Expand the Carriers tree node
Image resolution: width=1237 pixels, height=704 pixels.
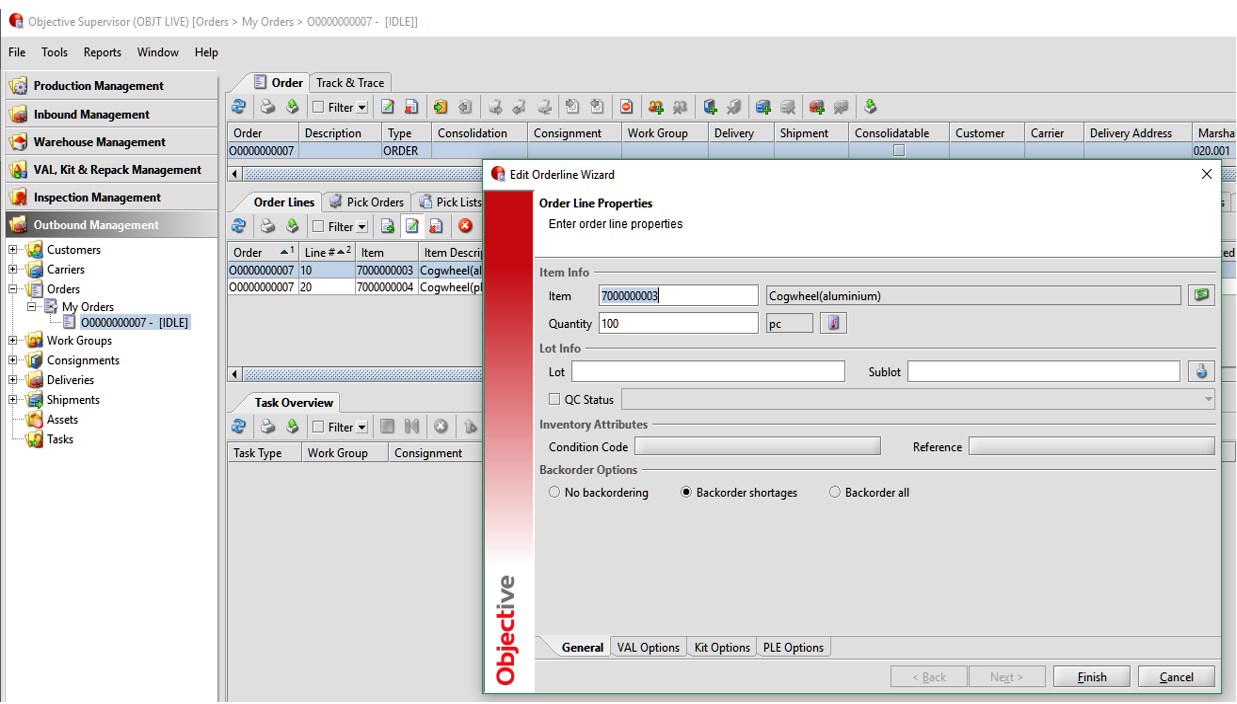pos(13,269)
